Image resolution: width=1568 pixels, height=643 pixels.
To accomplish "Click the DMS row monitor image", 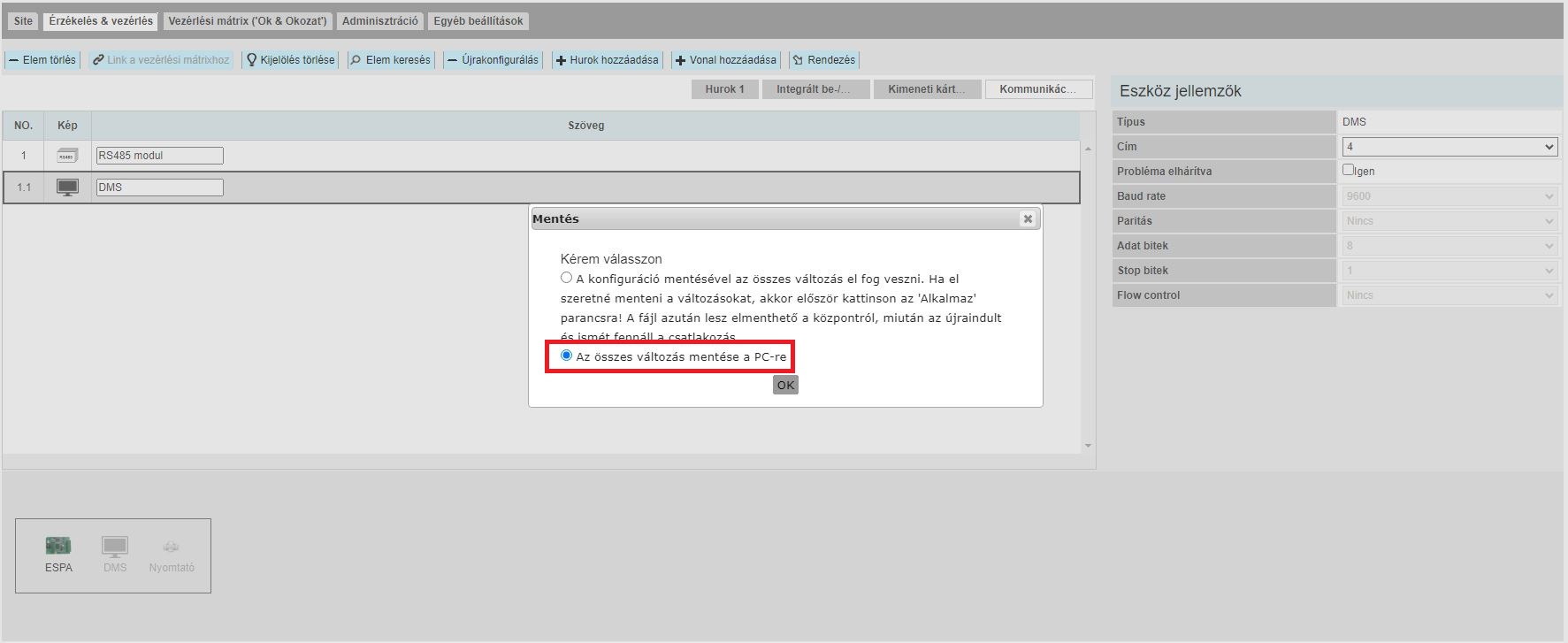I will coord(67,188).
